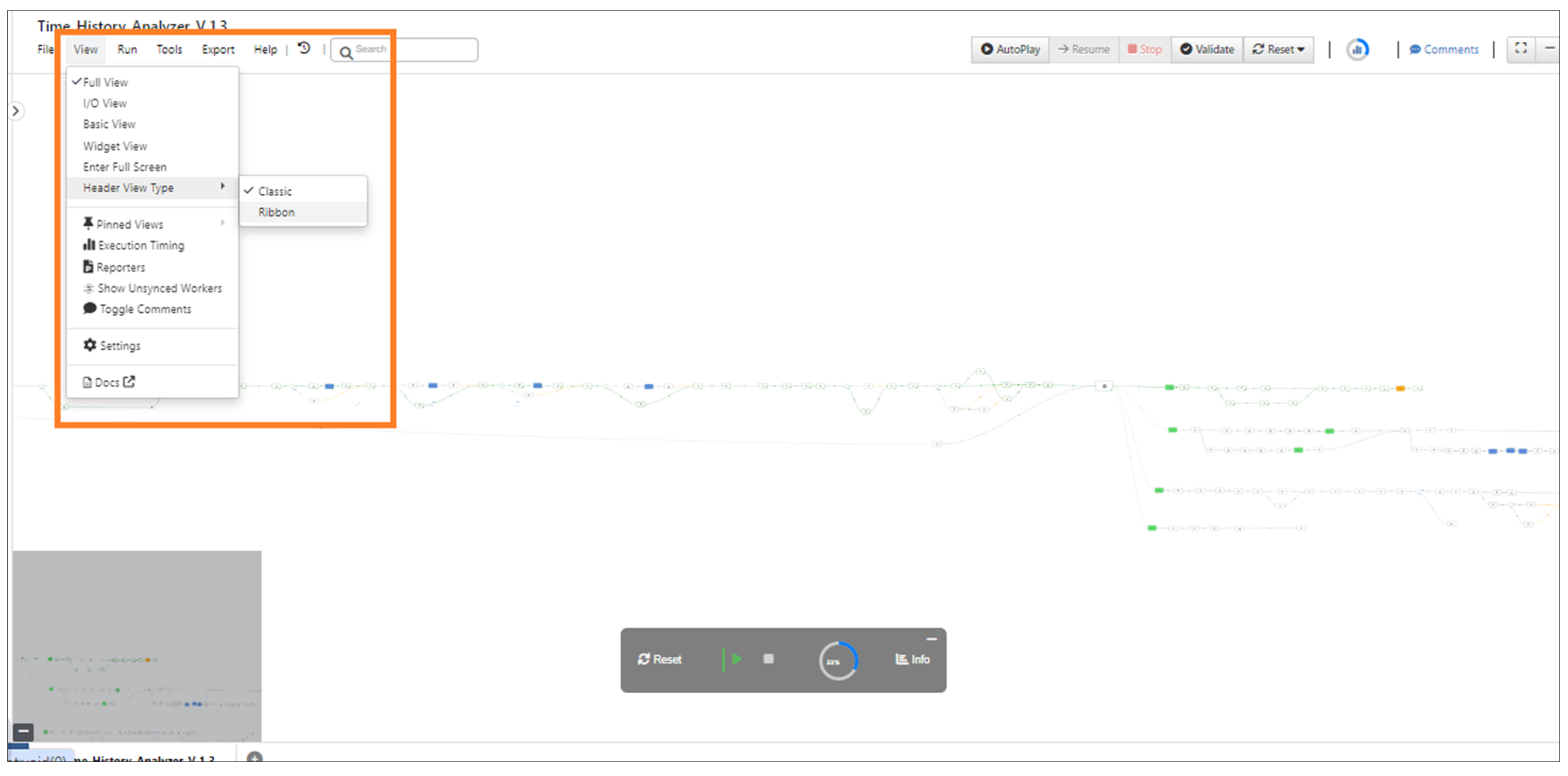Open Settings gear entry in View menu
Image resolution: width=1568 pixels, height=776 pixels.
tap(119, 346)
